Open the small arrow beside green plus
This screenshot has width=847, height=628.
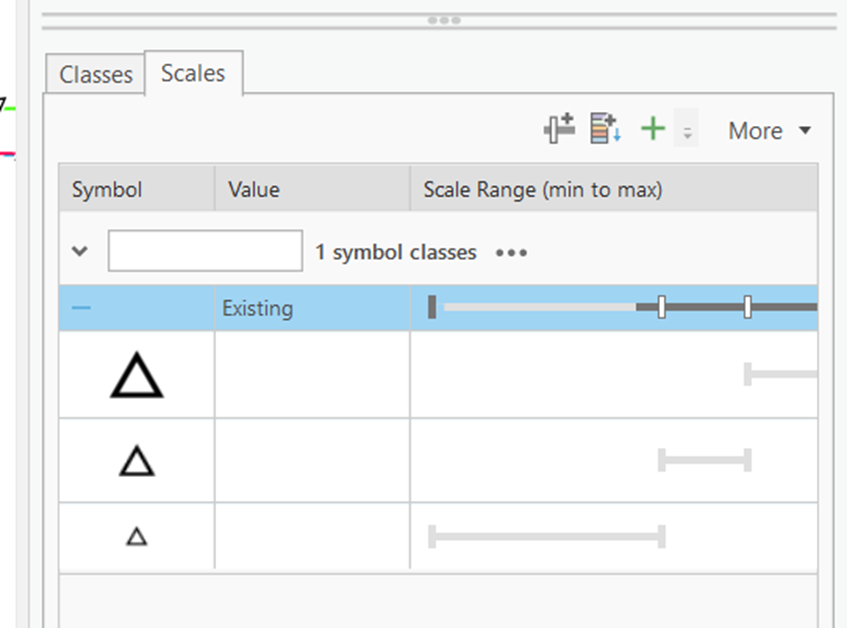(686, 131)
